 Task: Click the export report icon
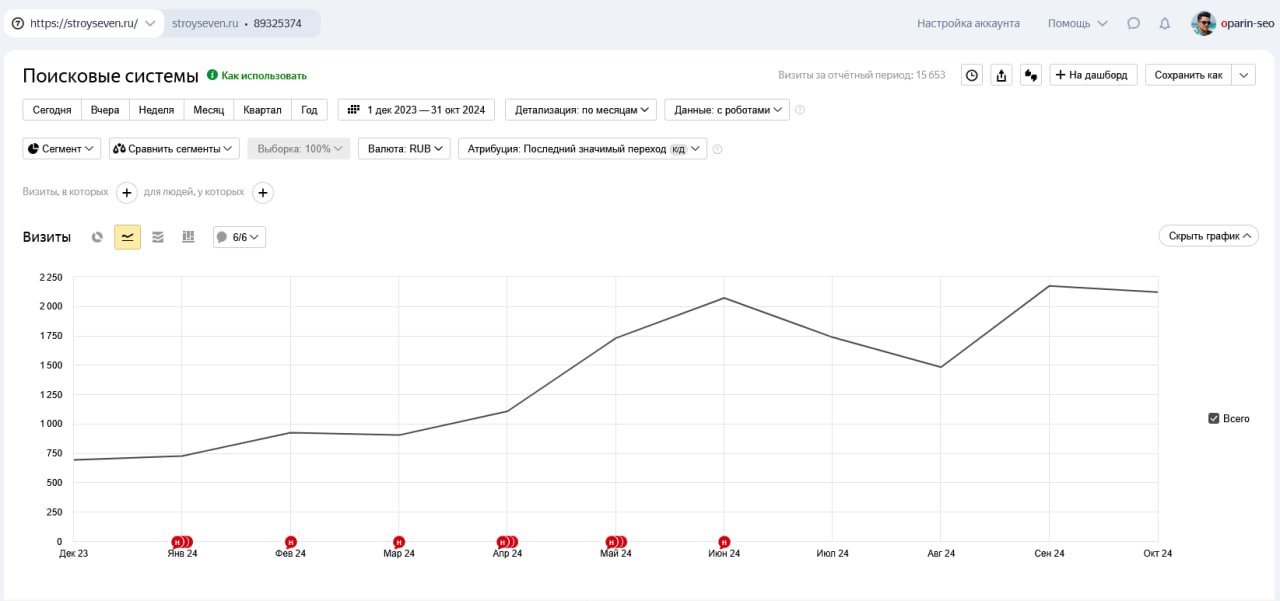[x=1001, y=75]
